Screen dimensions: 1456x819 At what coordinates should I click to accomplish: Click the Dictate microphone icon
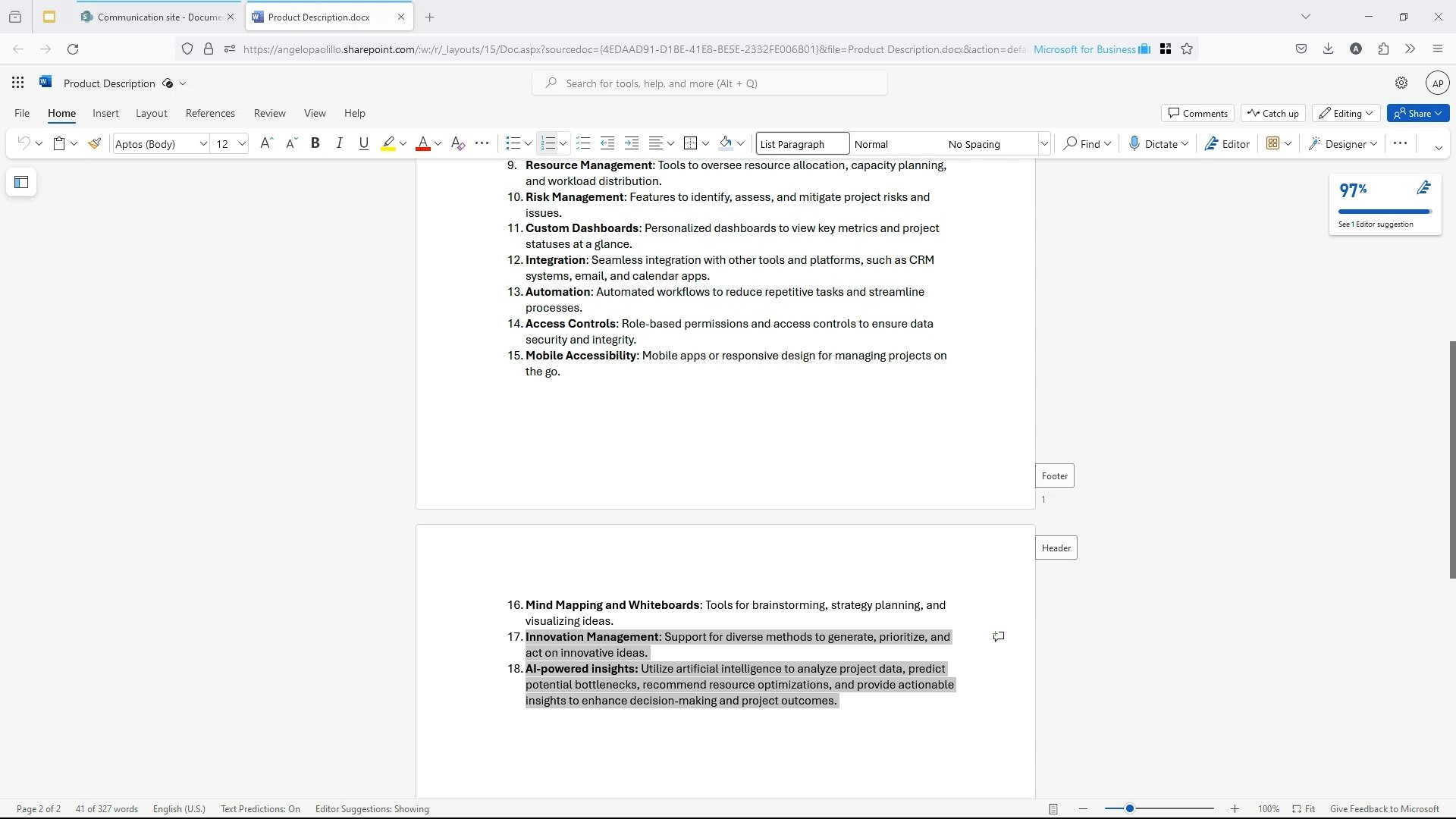tap(1134, 143)
